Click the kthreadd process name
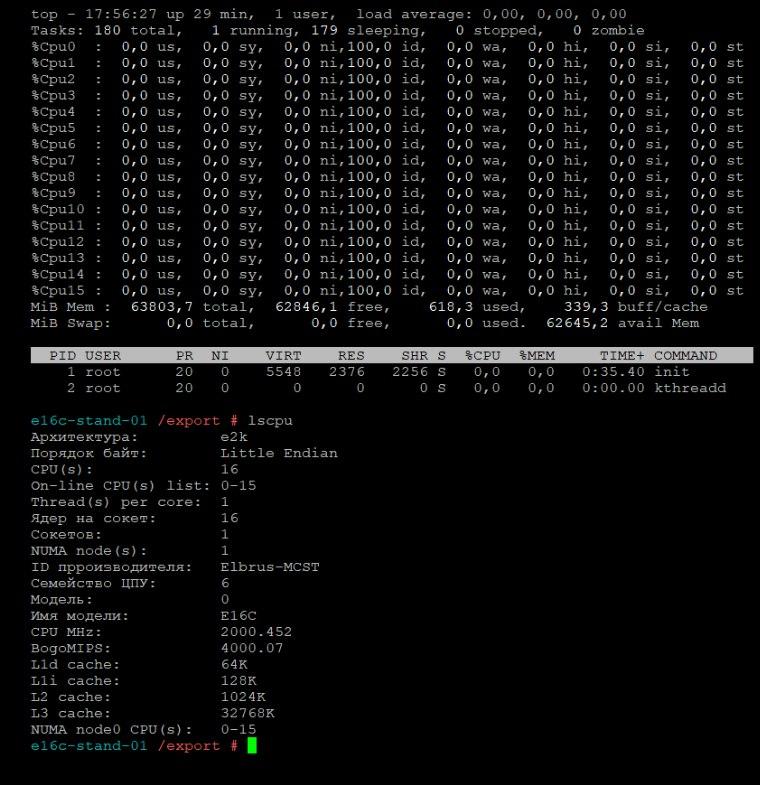Viewport: 760px width, 785px height. coord(690,388)
